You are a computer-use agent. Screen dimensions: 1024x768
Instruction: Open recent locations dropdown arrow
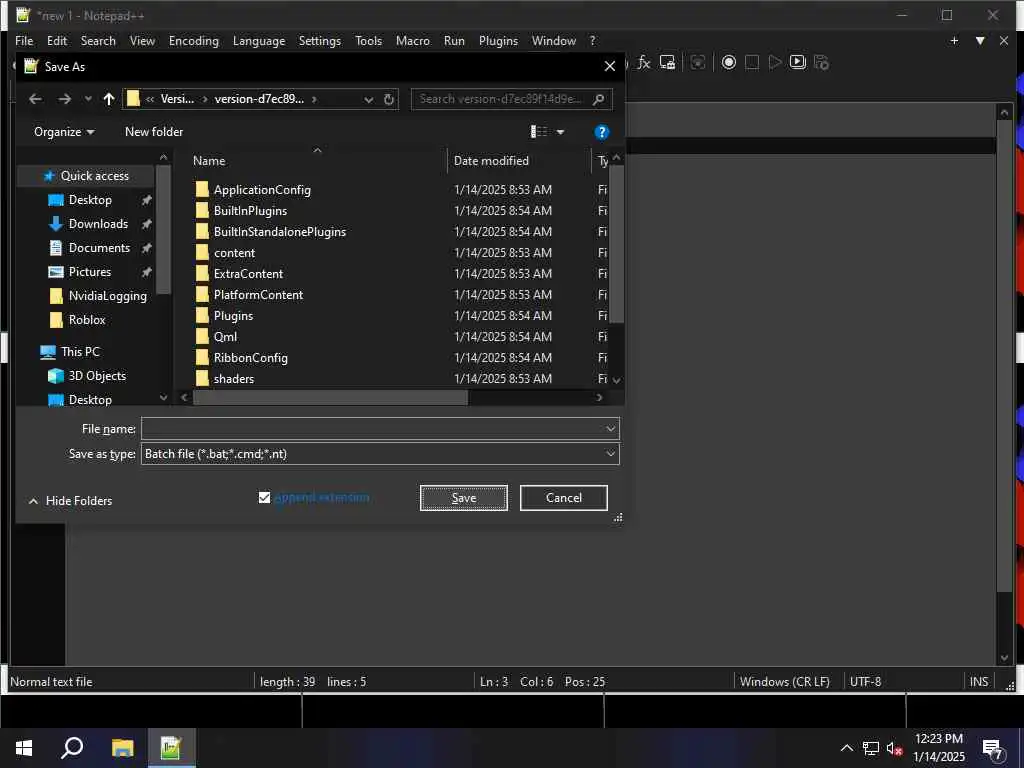(88, 99)
